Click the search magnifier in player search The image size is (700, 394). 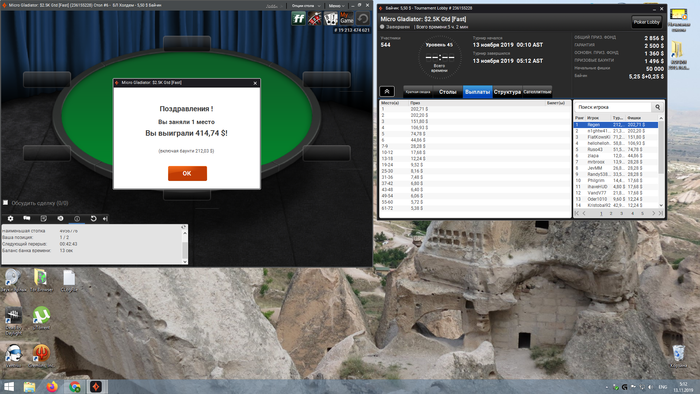click(x=657, y=107)
